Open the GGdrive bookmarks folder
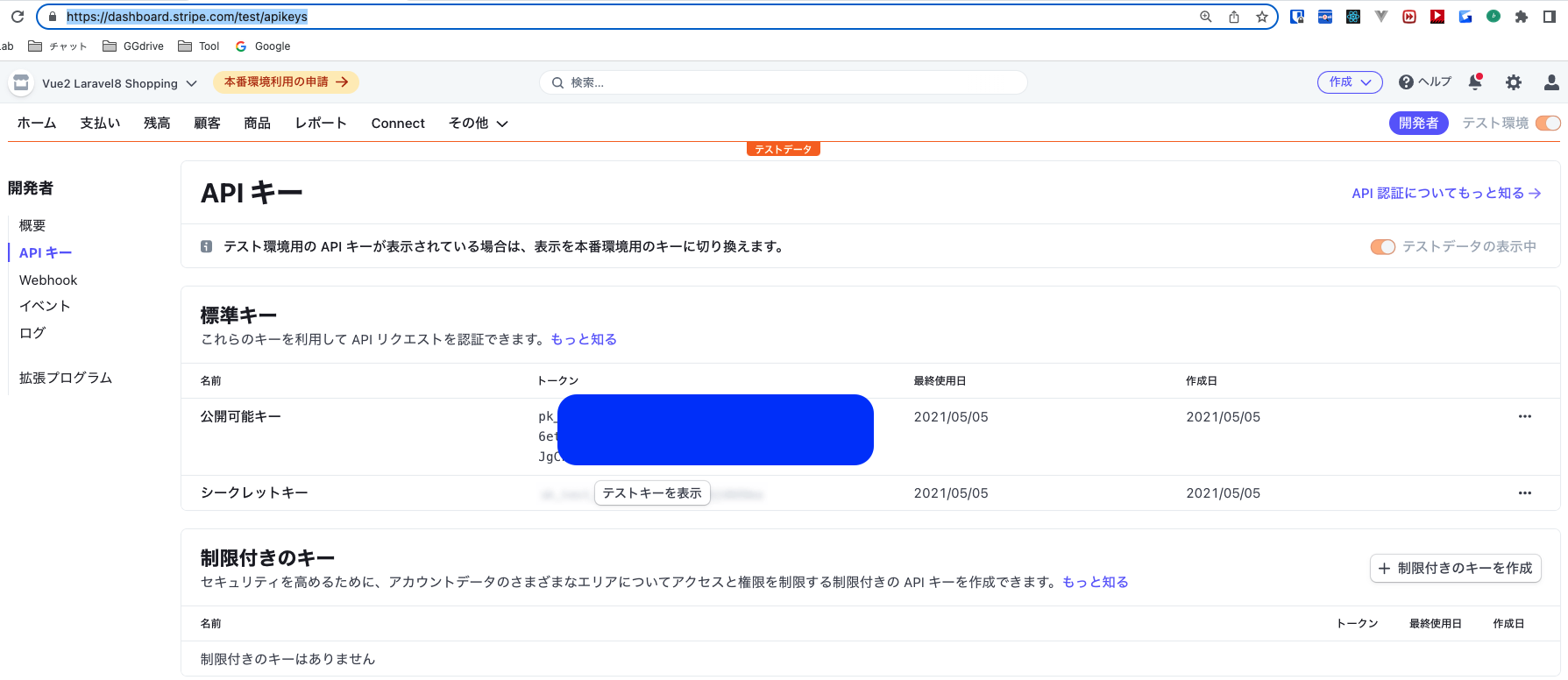Image resolution: width=1568 pixels, height=680 pixels. point(133,46)
